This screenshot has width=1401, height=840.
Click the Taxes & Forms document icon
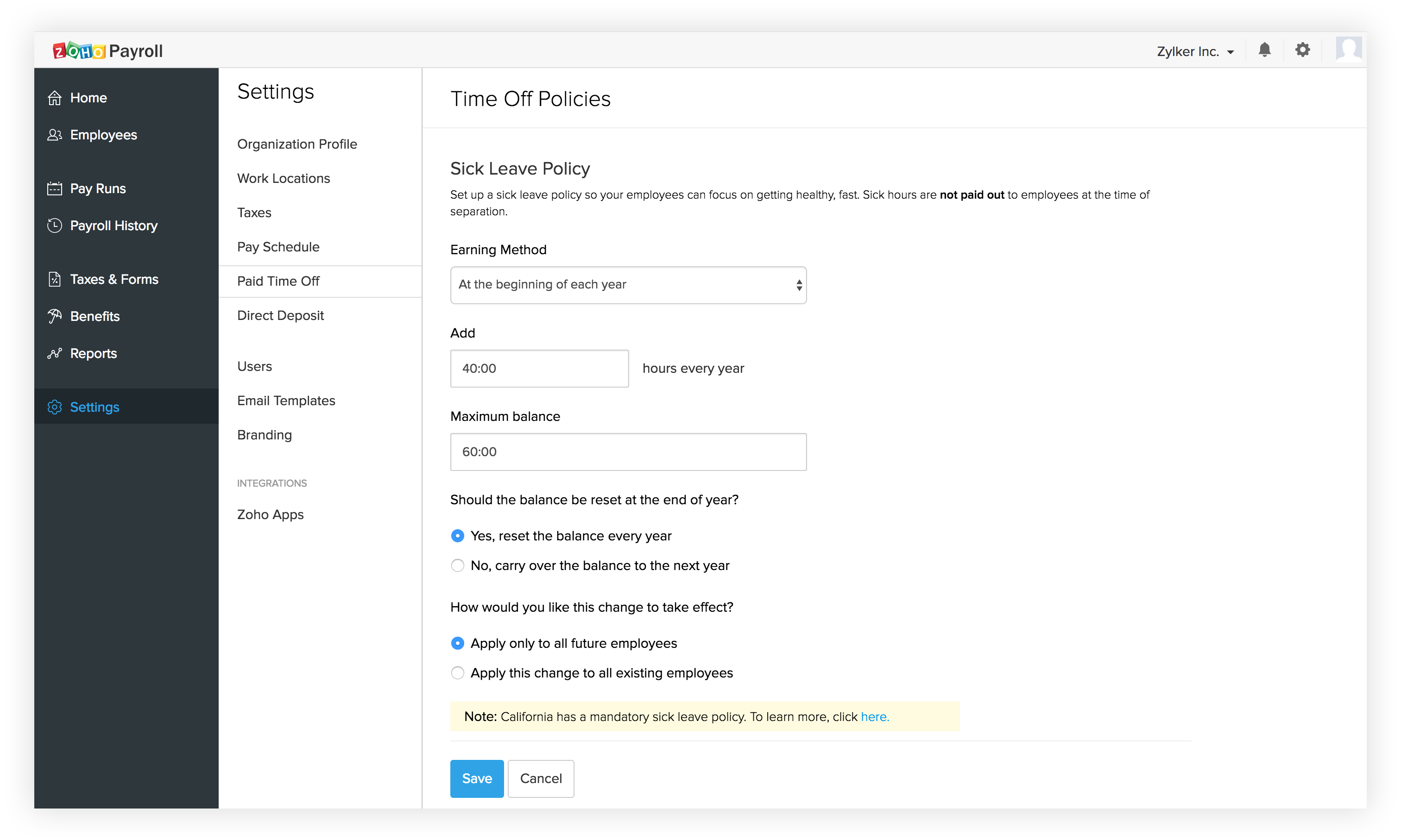pyautogui.click(x=54, y=279)
